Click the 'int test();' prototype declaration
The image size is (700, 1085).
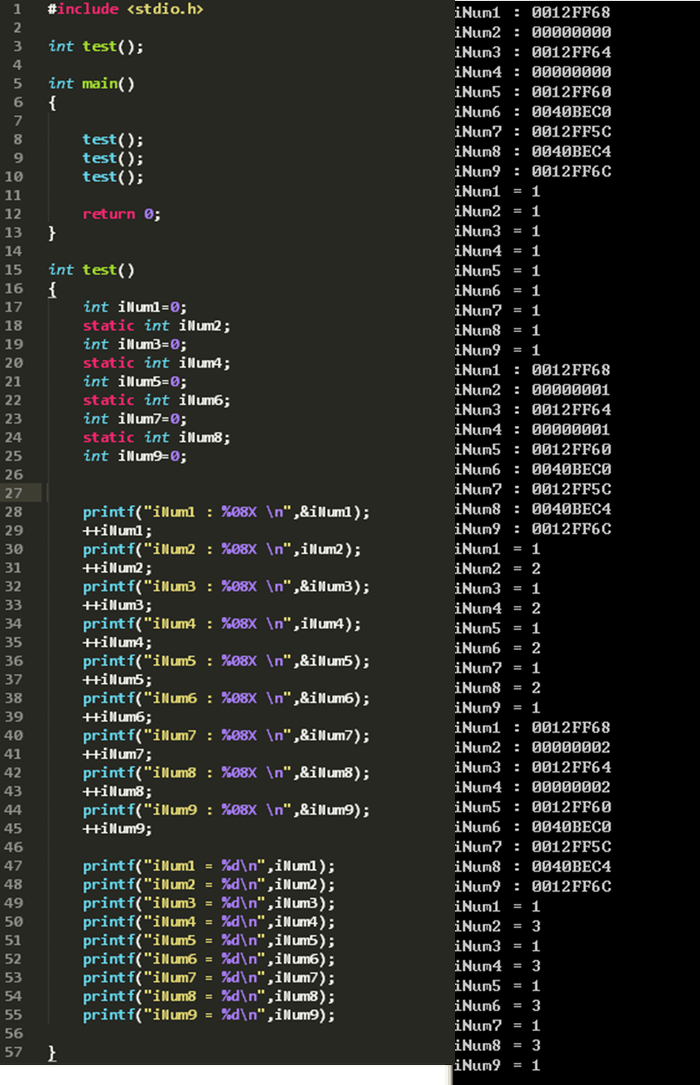(96, 46)
